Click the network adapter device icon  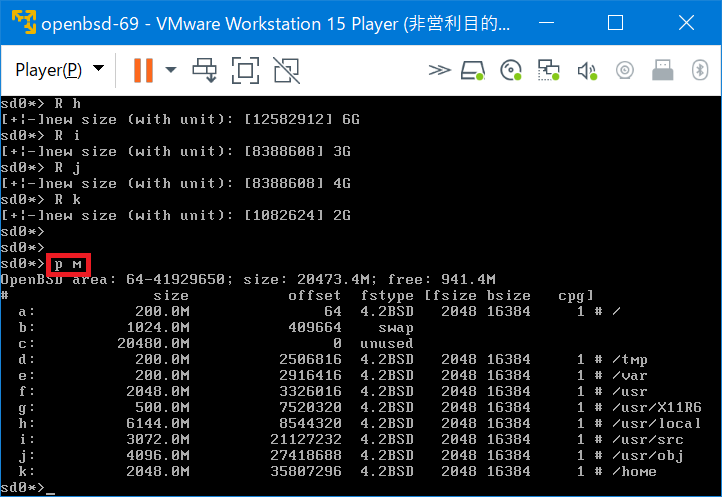[x=548, y=70]
